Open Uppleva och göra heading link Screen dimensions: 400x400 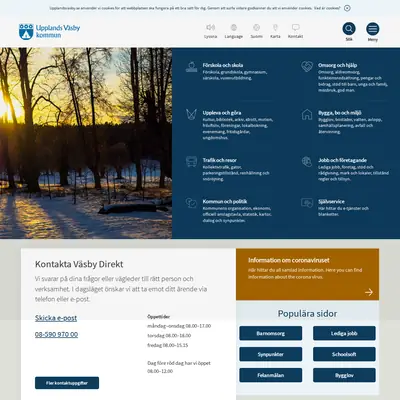click(222, 113)
